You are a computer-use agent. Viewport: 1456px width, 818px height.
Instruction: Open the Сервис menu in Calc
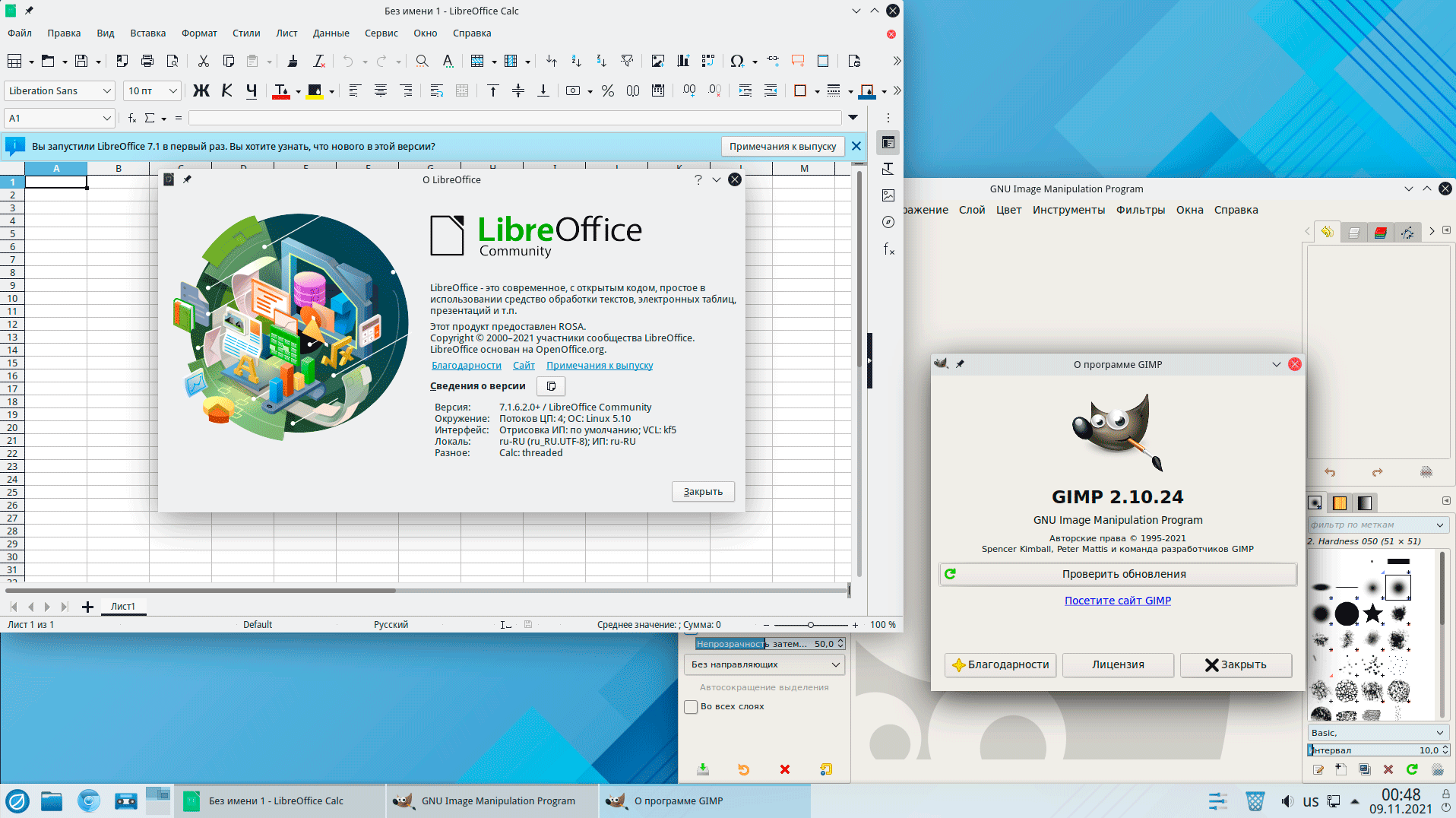tap(381, 33)
